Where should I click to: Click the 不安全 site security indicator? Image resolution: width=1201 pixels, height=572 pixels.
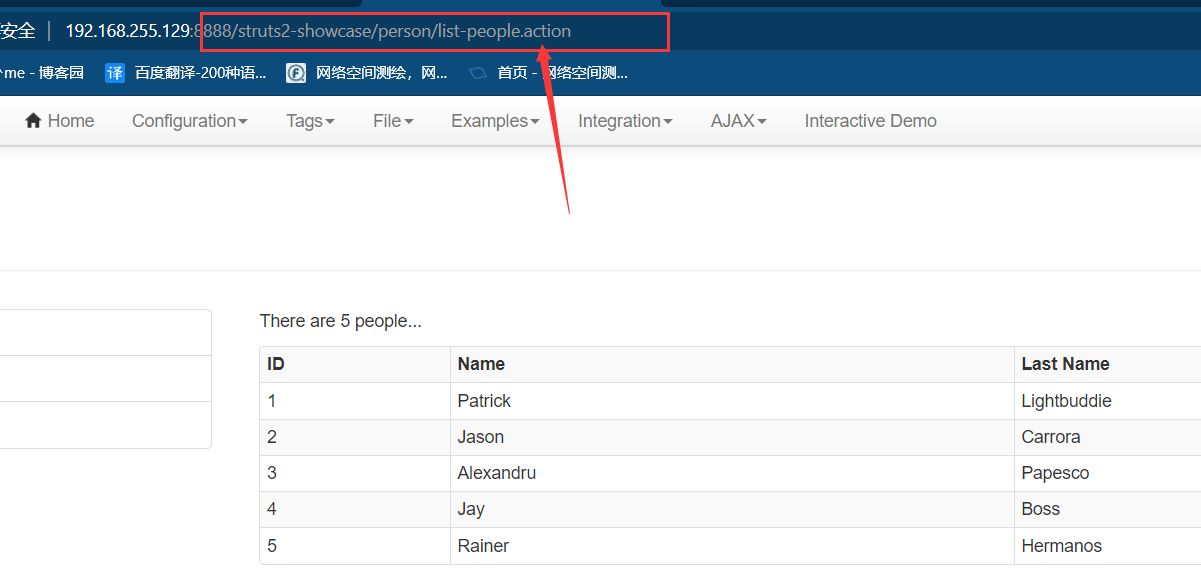[x=17, y=31]
